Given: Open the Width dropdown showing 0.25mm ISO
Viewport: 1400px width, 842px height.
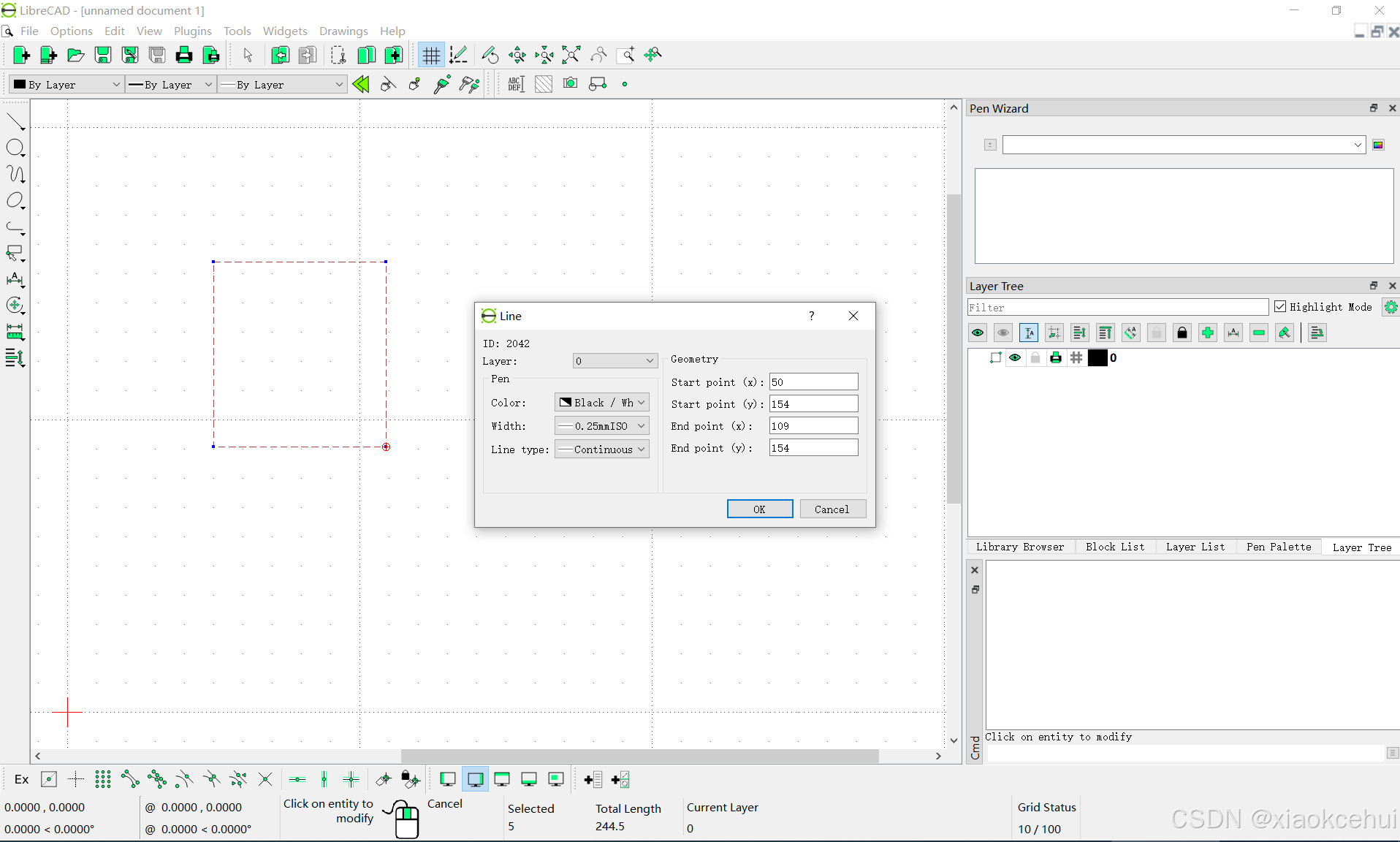Looking at the screenshot, I should pyautogui.click(x=602, y=426).
